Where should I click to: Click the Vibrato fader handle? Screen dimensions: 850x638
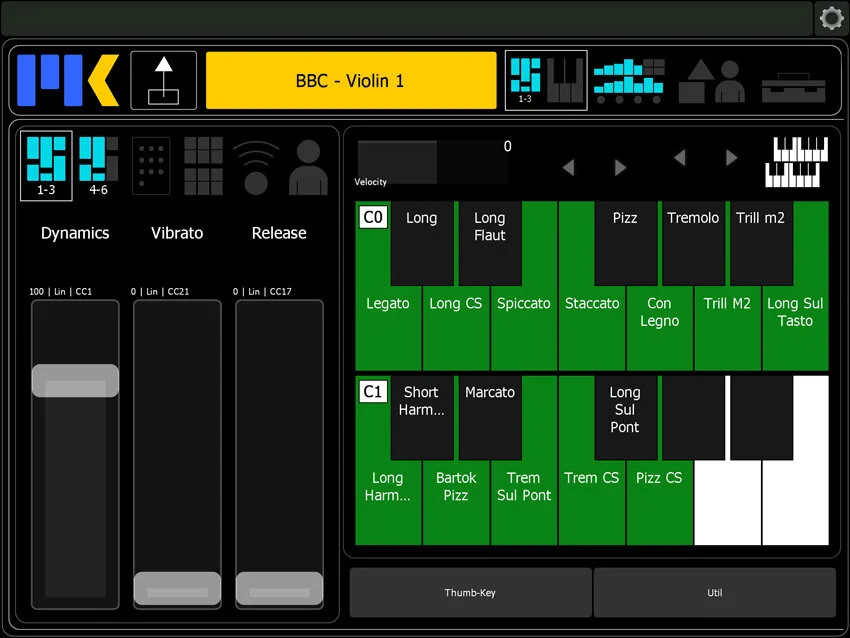(x=177, y=588)
